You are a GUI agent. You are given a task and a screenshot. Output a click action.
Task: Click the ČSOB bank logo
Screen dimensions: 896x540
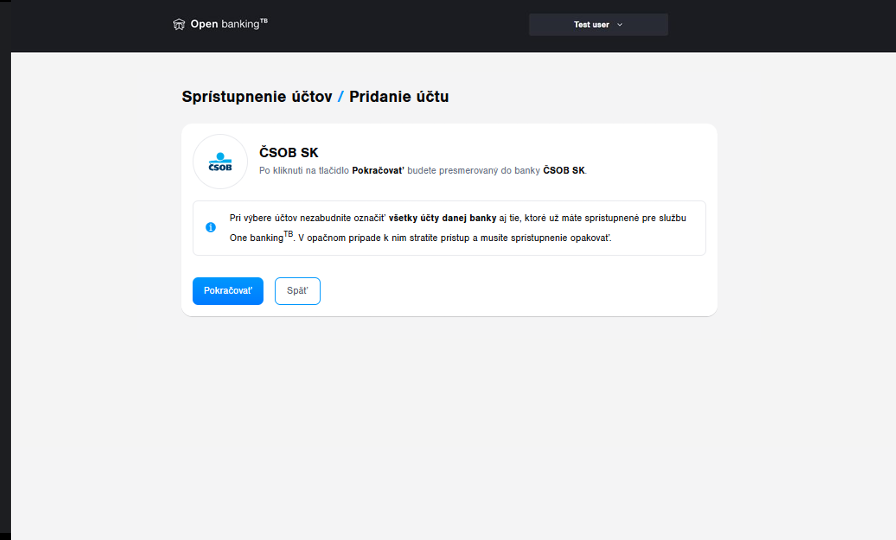(220, 162)
